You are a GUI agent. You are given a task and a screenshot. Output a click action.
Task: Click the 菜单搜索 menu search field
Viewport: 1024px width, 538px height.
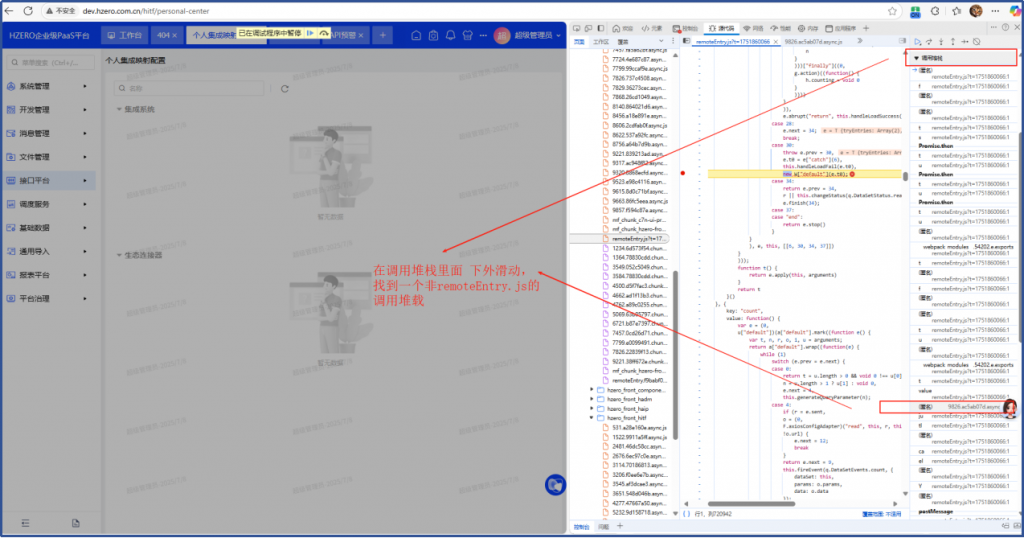(x=50, y=62)
